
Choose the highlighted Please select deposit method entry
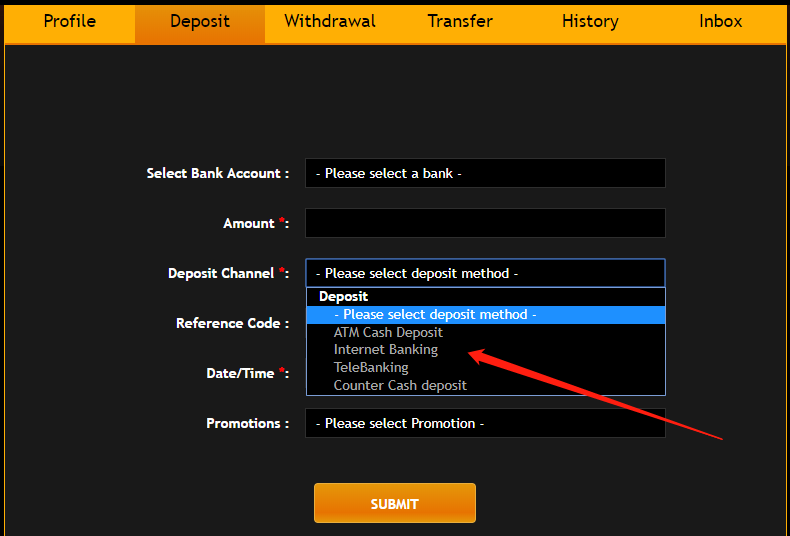(x=486, y=315)
